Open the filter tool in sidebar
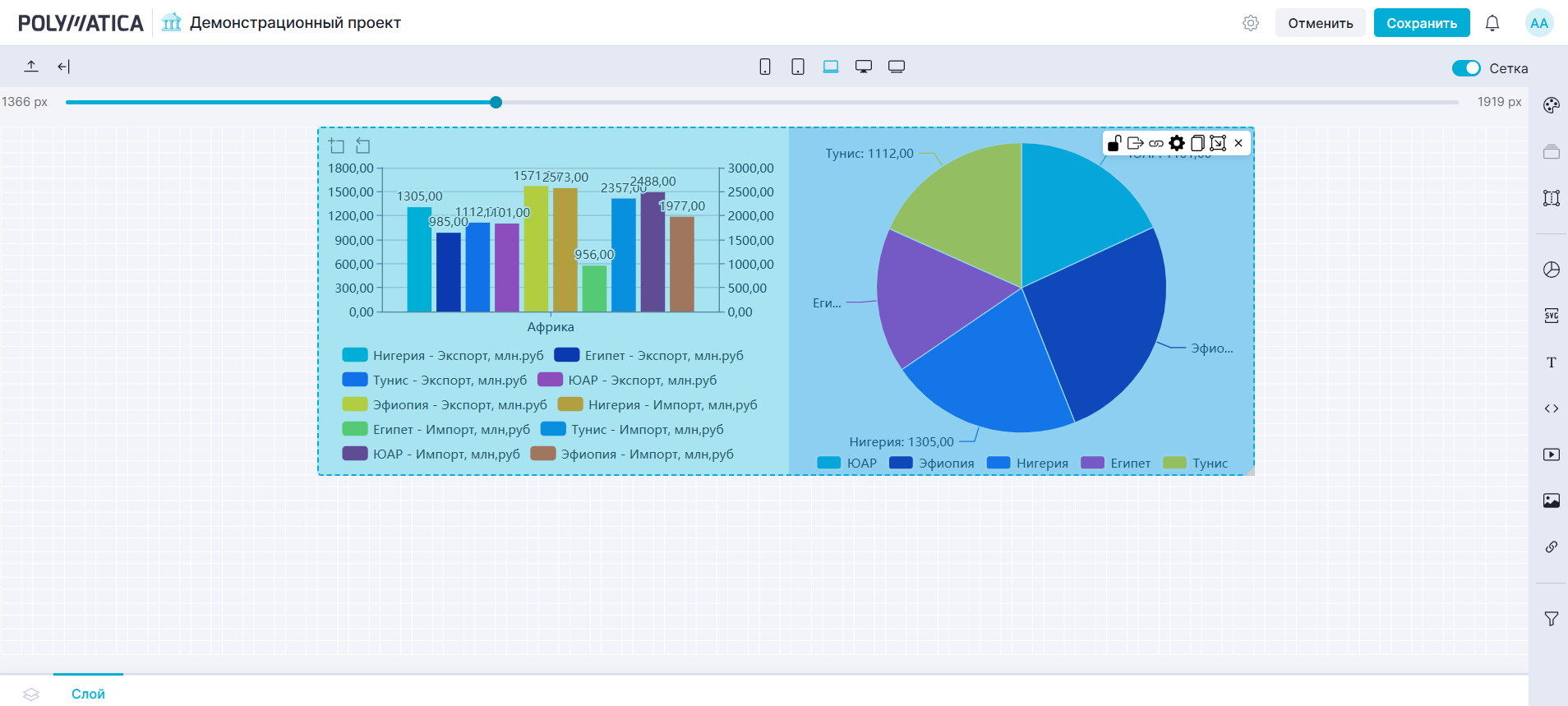The image size is (1568, 706). (x=1551, y=619)
